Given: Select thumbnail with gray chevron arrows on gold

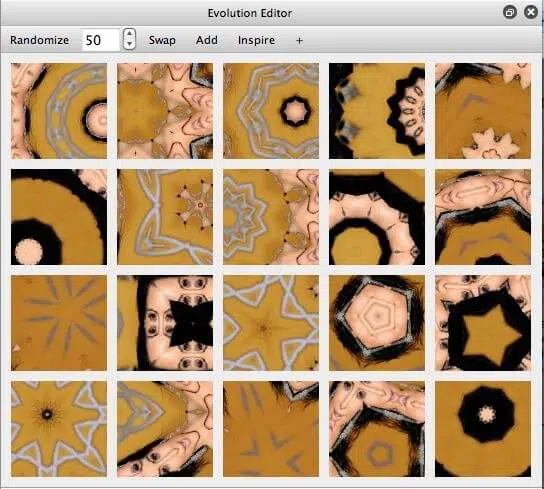Looking at the screenshot, I should coord(271,429).
